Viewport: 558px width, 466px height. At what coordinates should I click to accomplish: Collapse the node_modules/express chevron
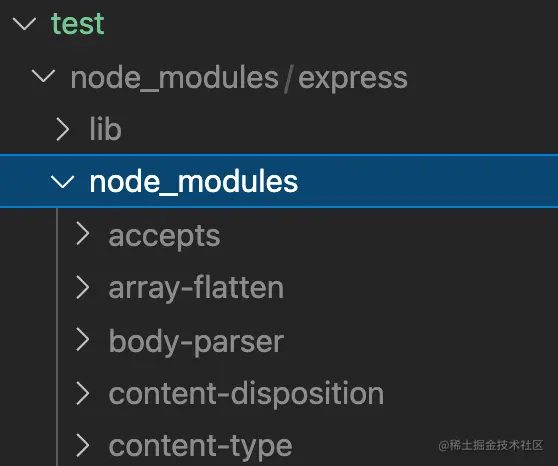click(x=43, y=76)
